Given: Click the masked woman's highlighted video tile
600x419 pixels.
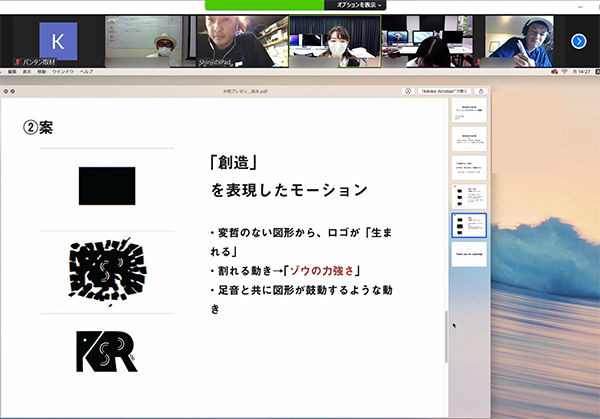Looking at the screenshot, I should click(335, 41).
